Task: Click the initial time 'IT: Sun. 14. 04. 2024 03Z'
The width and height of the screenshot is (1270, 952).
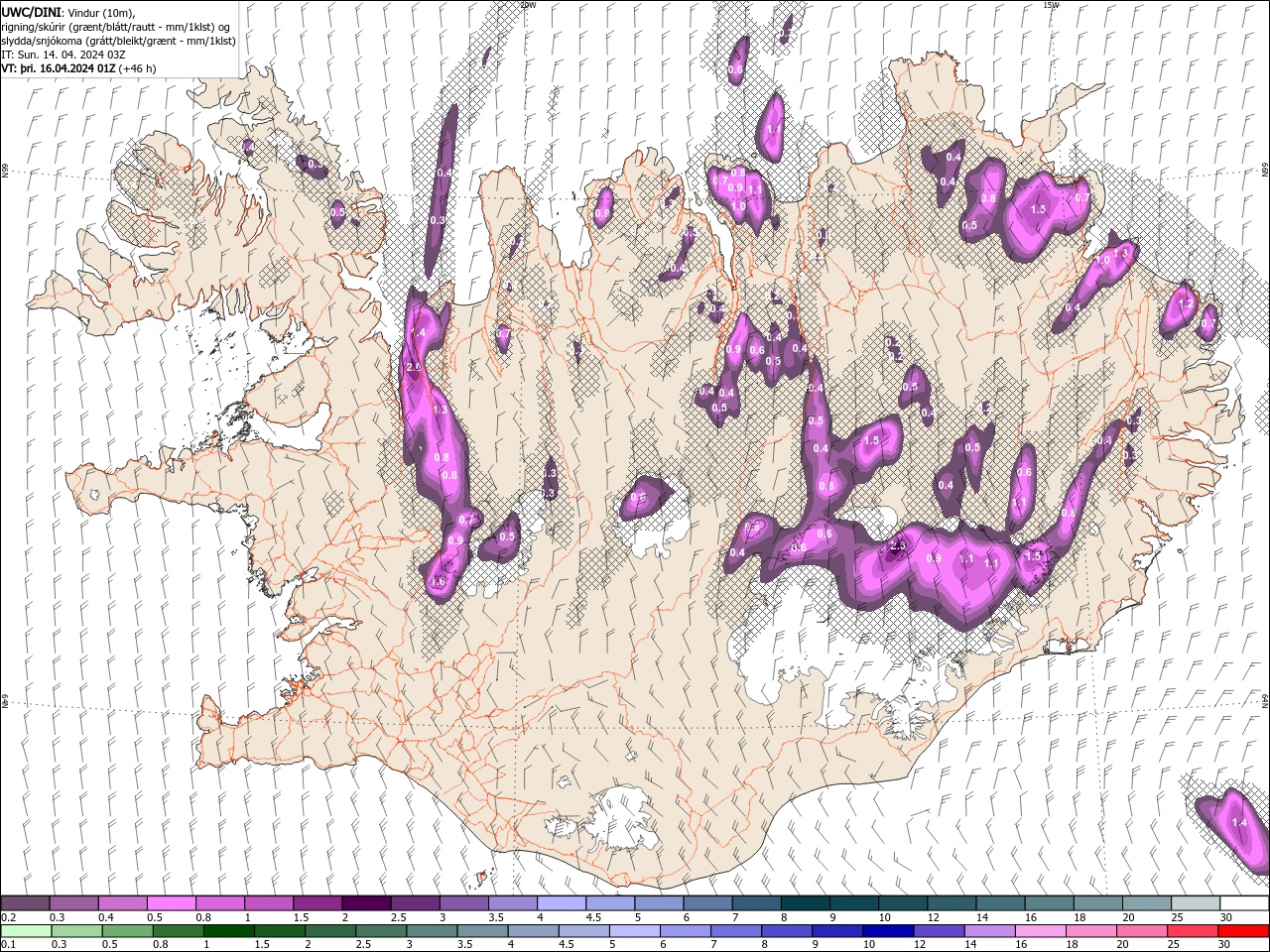Action: click(63, 55)
